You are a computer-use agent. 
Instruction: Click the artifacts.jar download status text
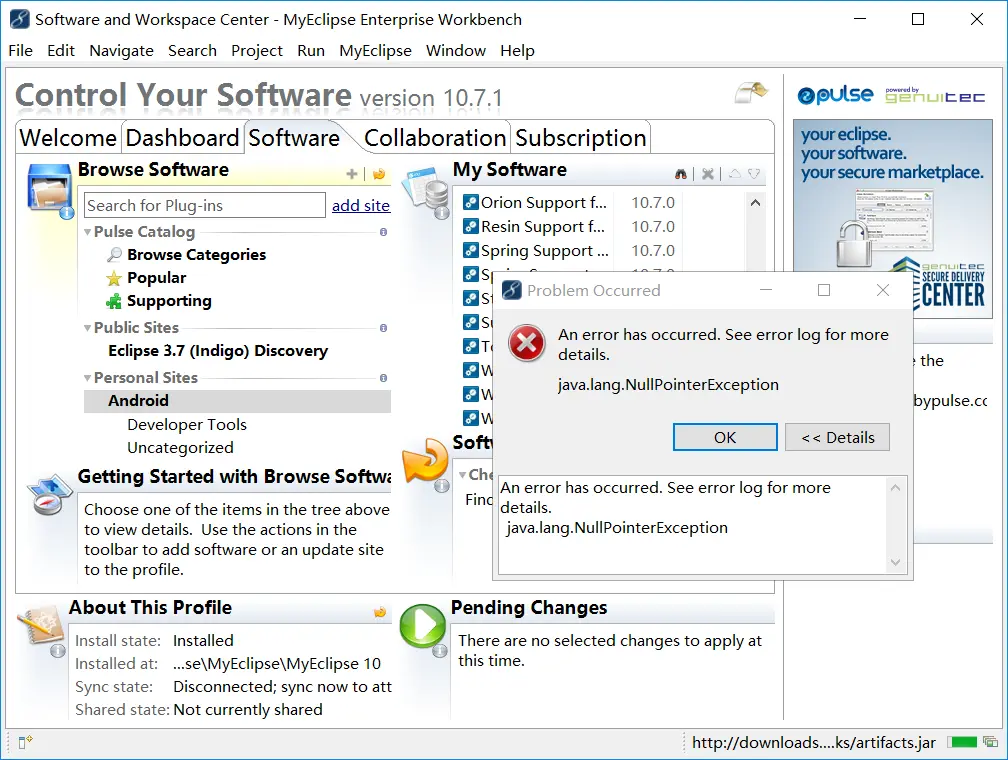coord(814,743)
